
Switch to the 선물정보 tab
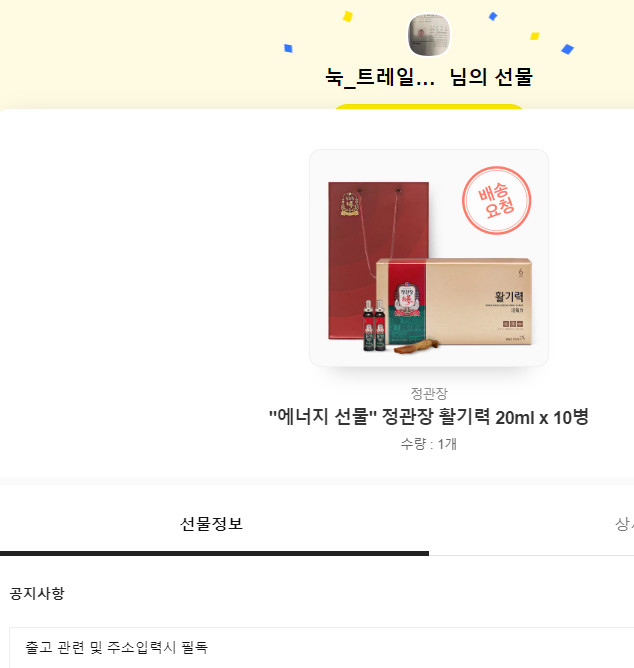pyautogui.click(x=212, y=524)
